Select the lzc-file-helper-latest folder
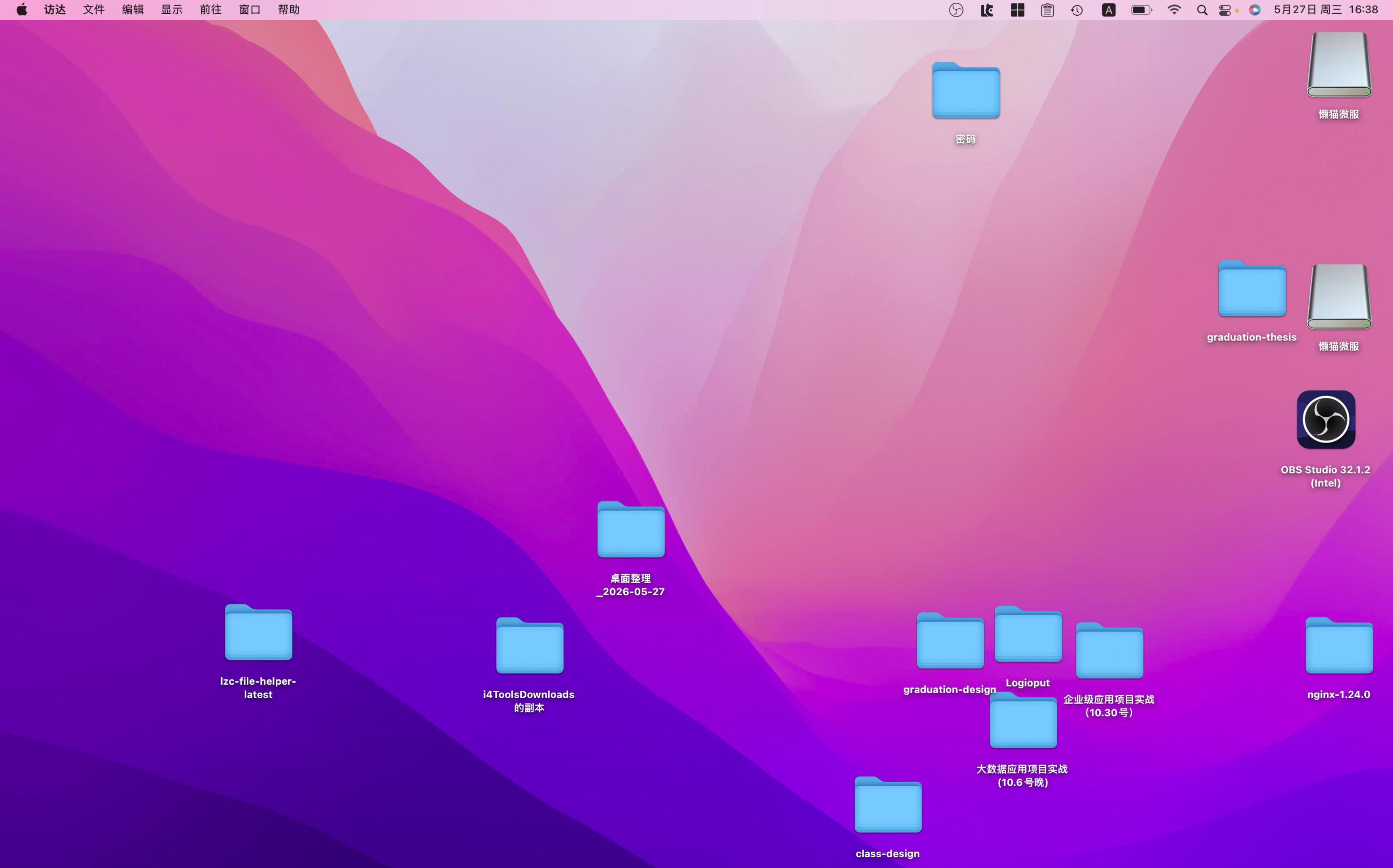This screenshot has height=868, width=1393. click(258, 632)
